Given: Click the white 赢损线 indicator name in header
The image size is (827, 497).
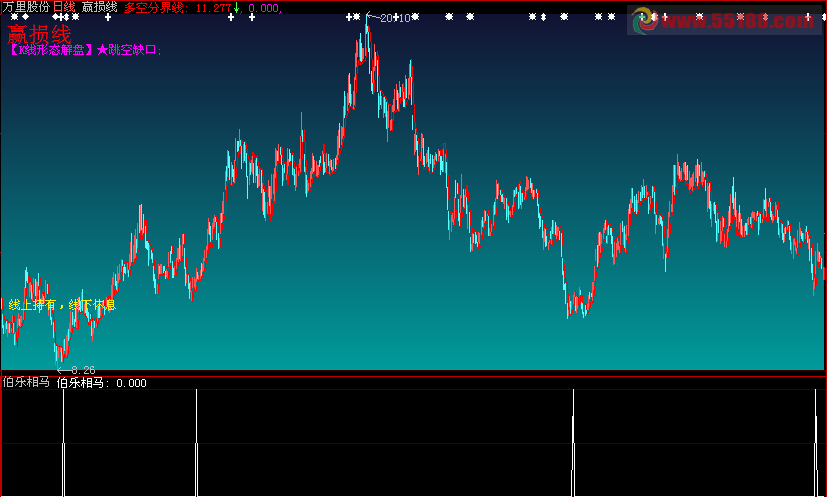Looking at the screenshot, I should click(x=99, y=7).
